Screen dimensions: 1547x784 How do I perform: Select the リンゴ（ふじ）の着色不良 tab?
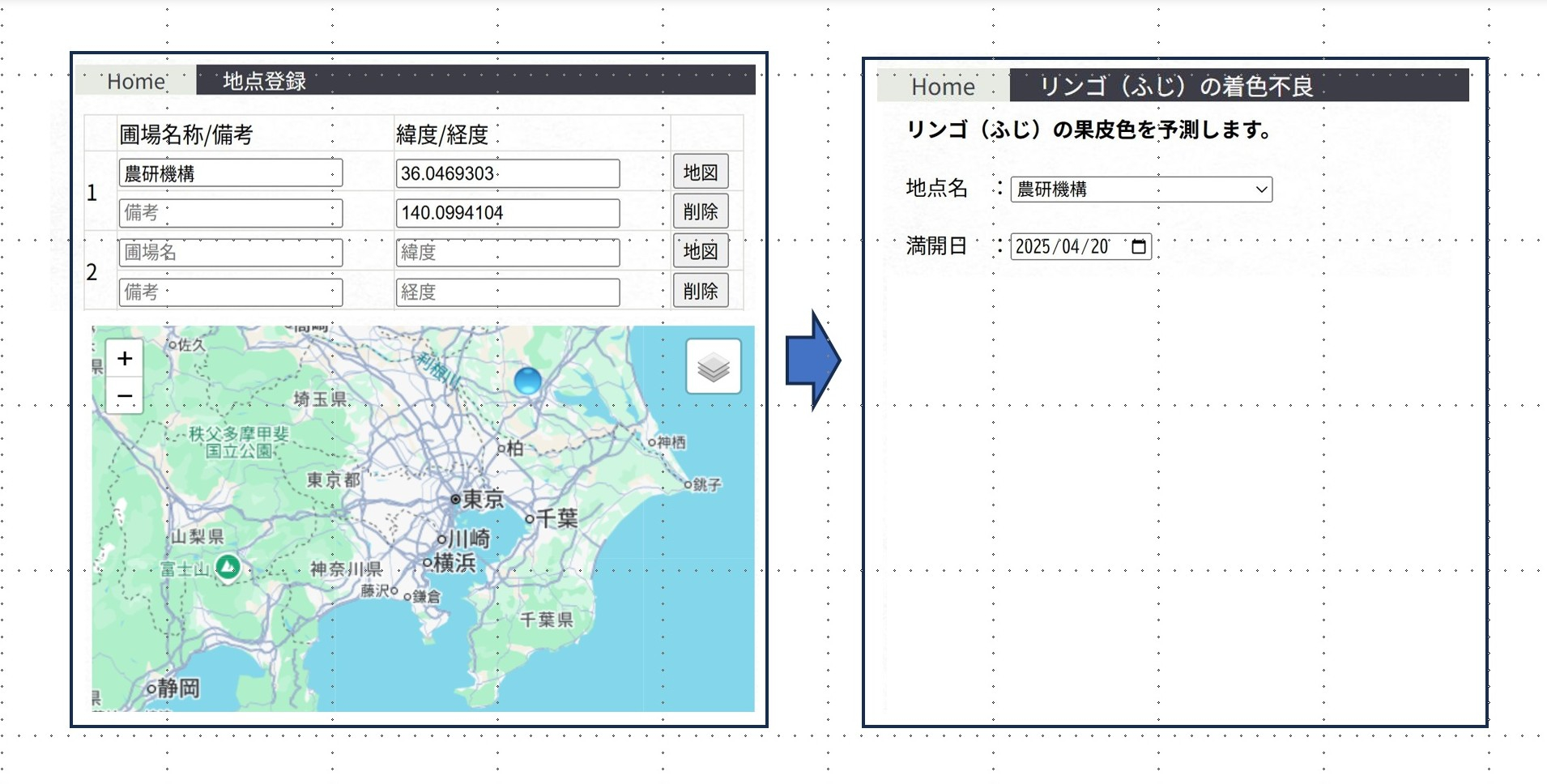coord(1176,87)
